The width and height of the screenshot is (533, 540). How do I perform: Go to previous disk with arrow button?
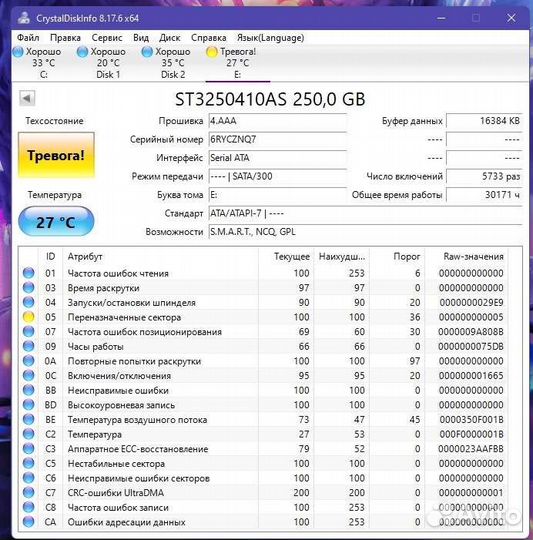tap(27, 98)
